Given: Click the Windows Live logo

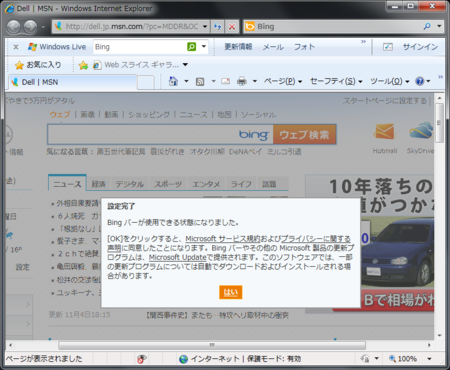Looking at the screenshot, I should click(57, 47).
